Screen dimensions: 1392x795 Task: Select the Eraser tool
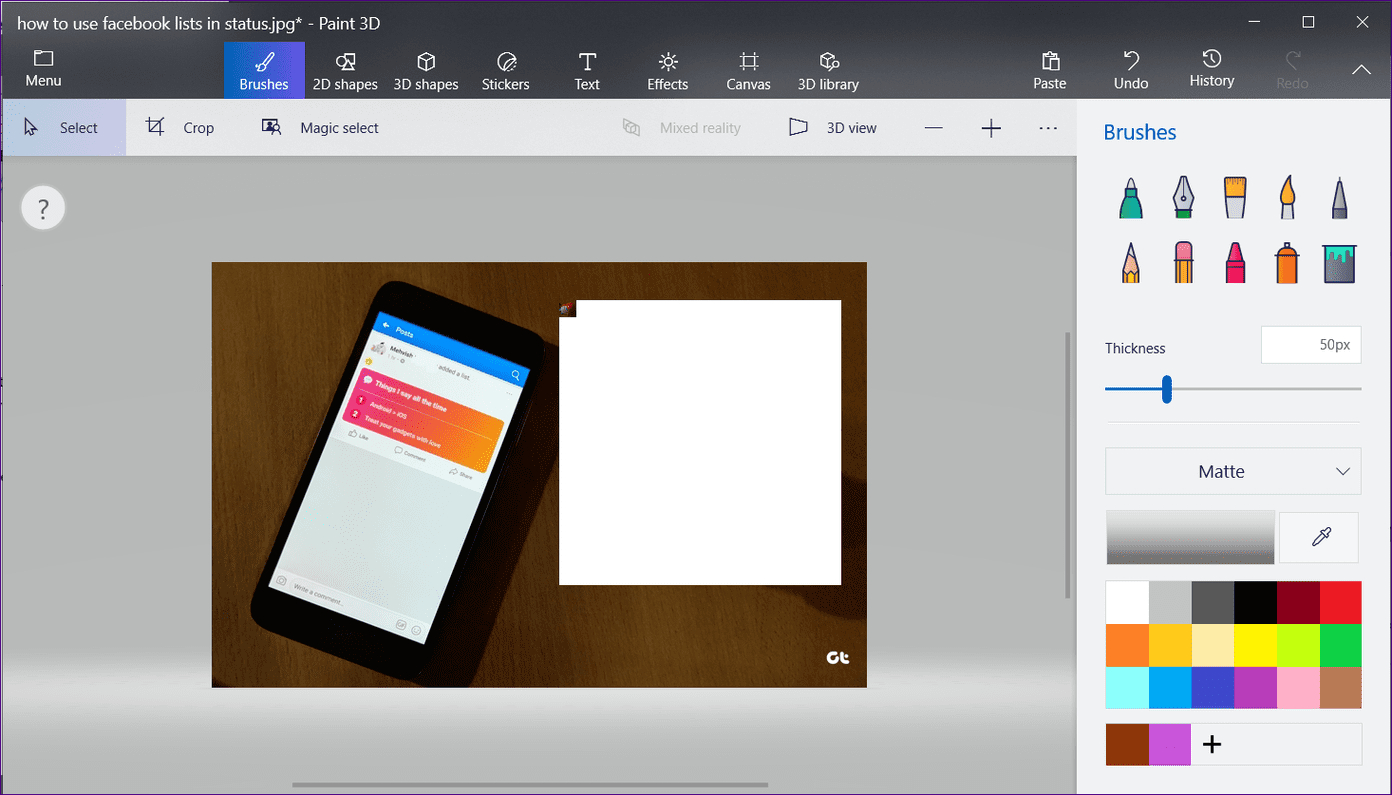click(x=1183, y=263)
